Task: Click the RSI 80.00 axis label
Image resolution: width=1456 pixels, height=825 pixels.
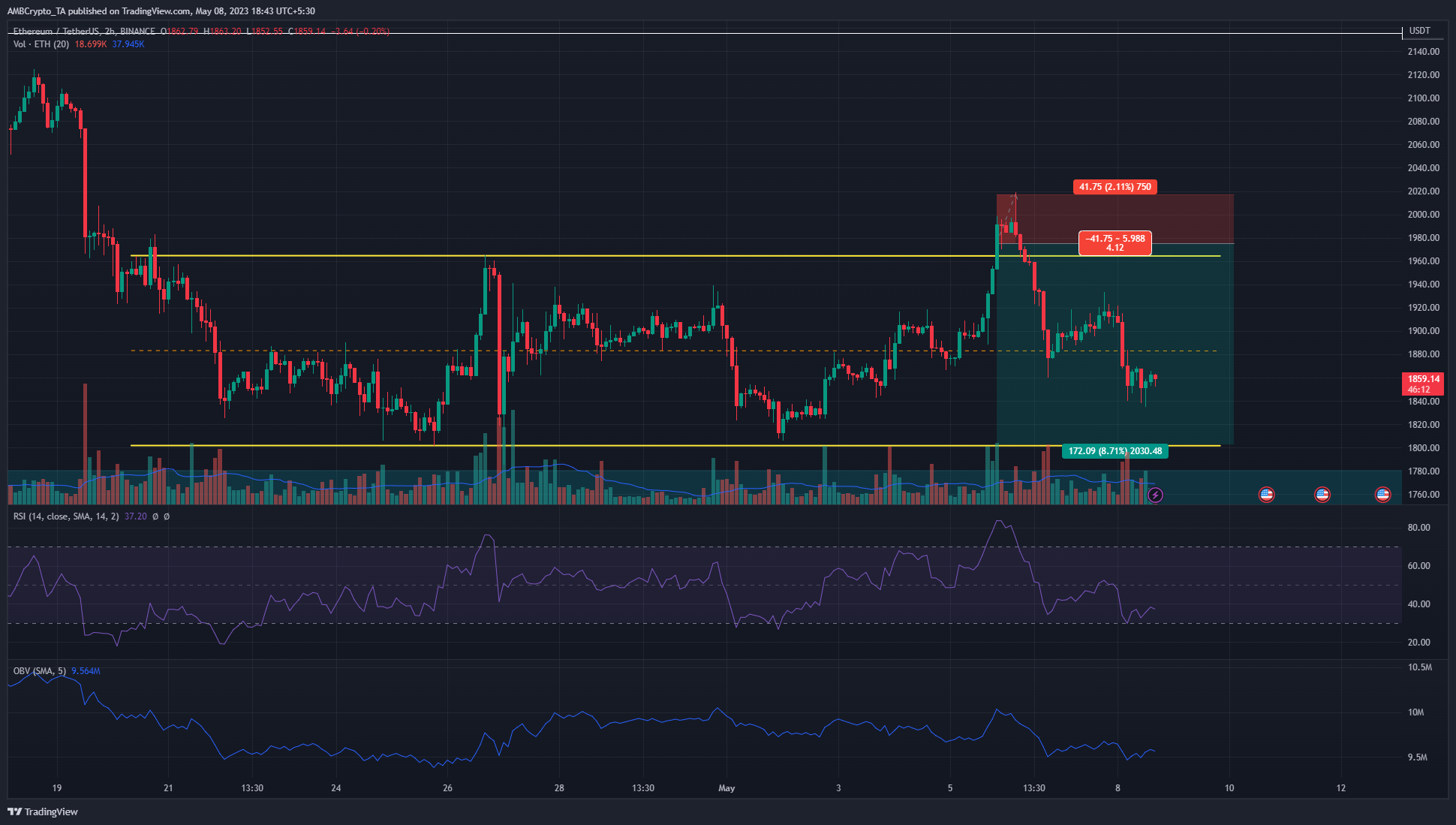Action: point(1419,528)
